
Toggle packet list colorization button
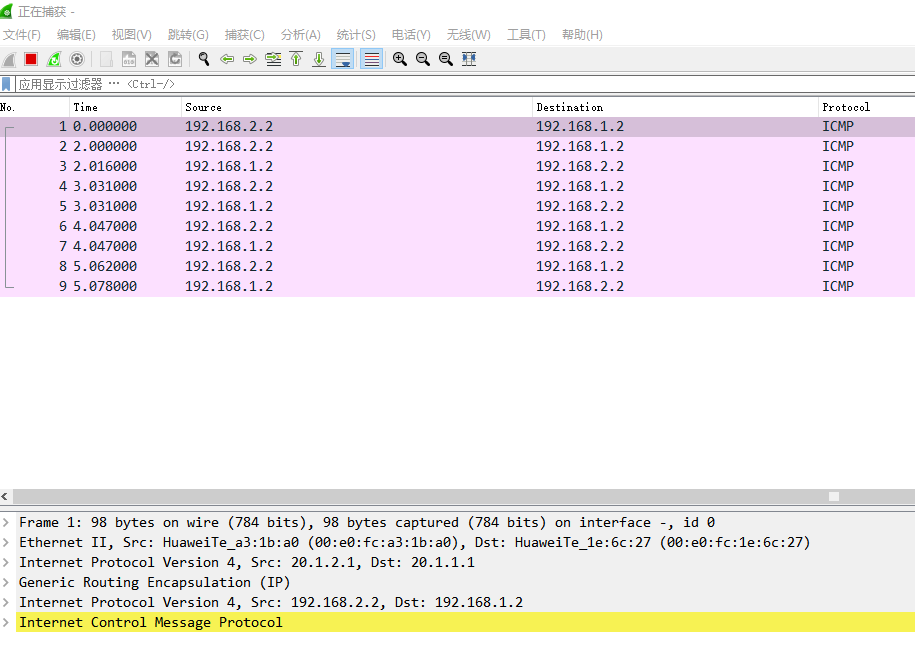pos(372,59)
